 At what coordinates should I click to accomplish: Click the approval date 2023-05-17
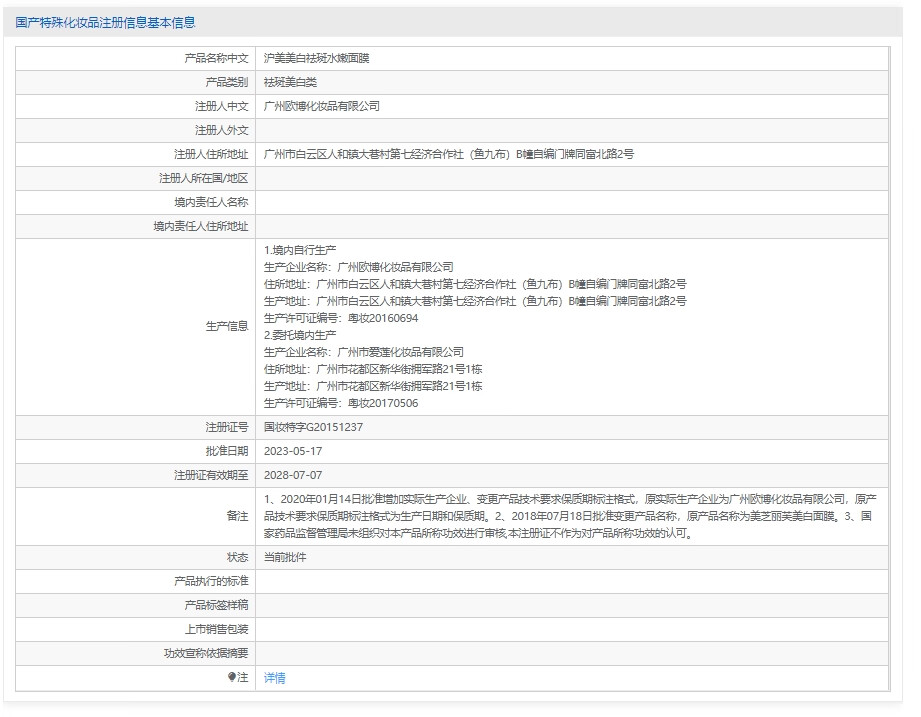tap(293, 451)
